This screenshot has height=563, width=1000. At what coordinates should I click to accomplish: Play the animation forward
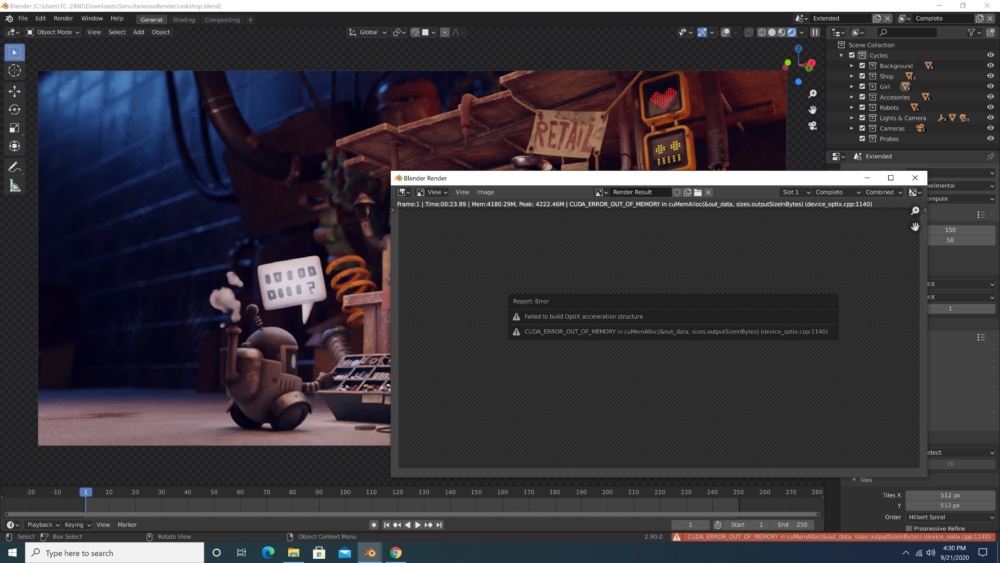418,525
